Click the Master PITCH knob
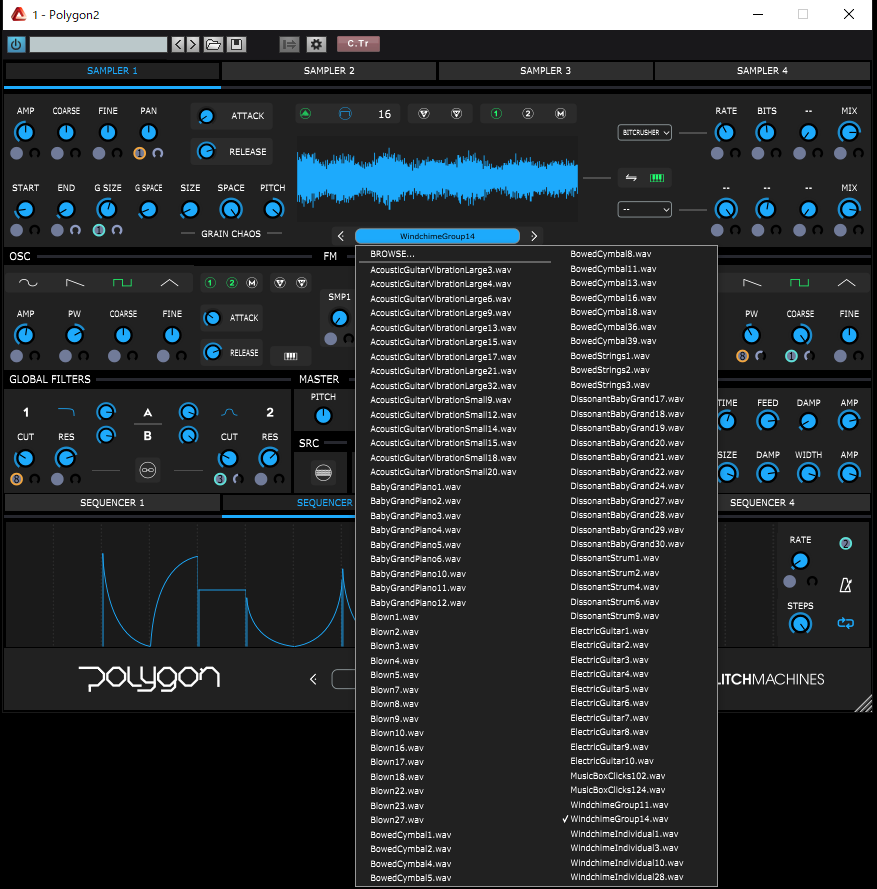Image resolution: width=877 pixels, height=889 pixels. pyautogui.click(x=323, y=416)
